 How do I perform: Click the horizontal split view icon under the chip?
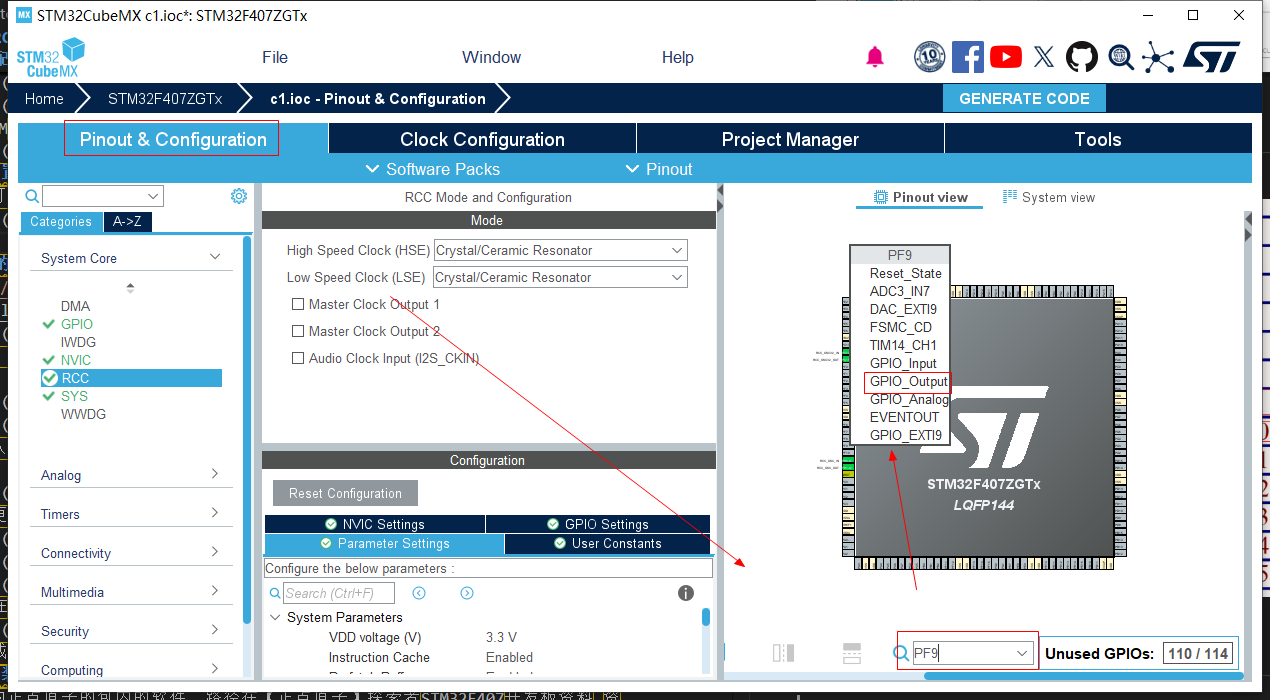[851, 653]
